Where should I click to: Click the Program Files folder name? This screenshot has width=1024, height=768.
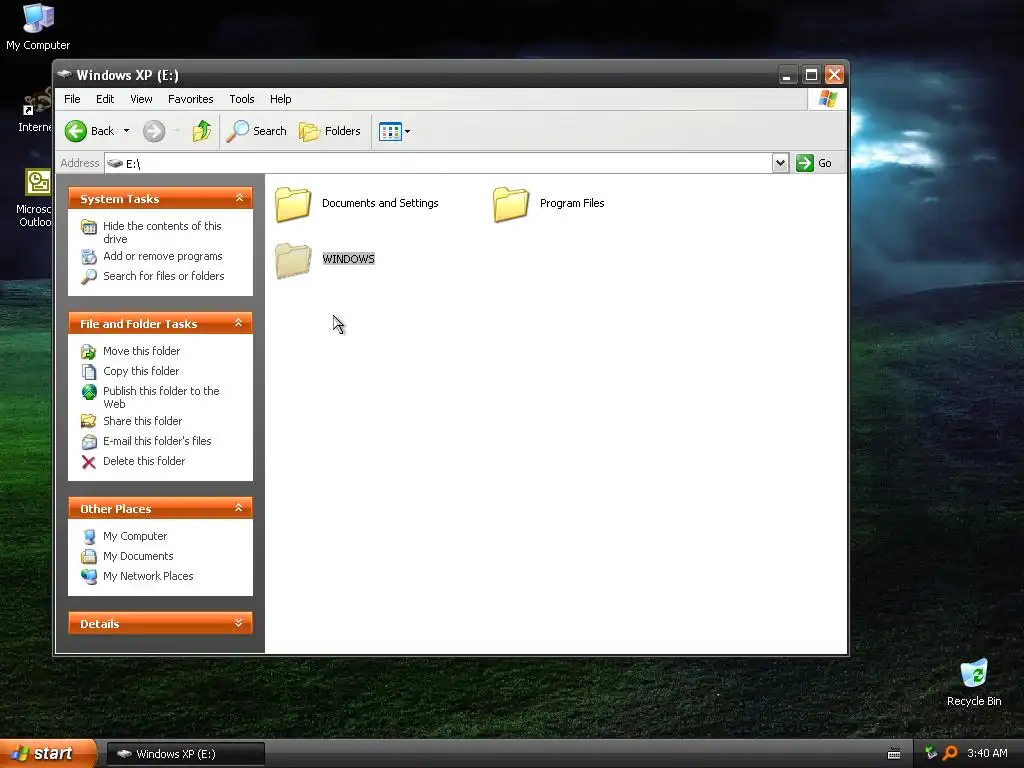(x=572, y=203)
